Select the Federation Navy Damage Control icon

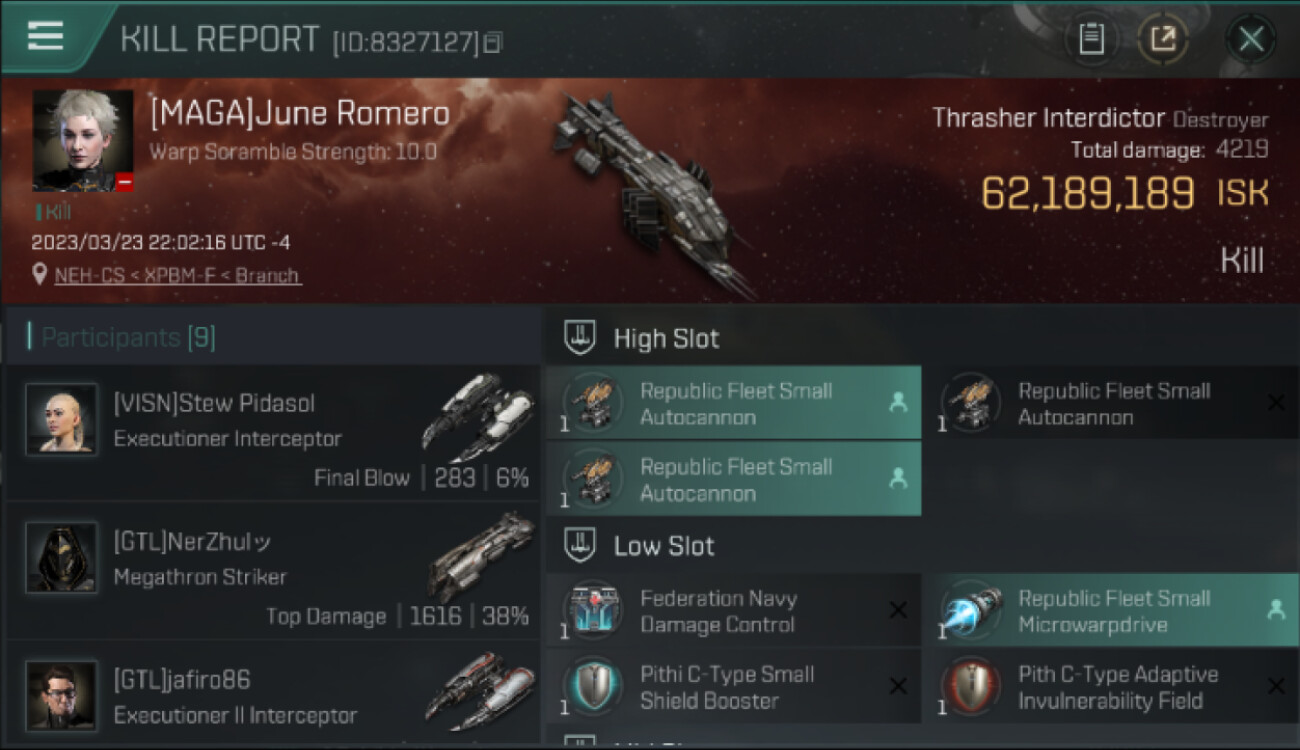pos(593,611)
